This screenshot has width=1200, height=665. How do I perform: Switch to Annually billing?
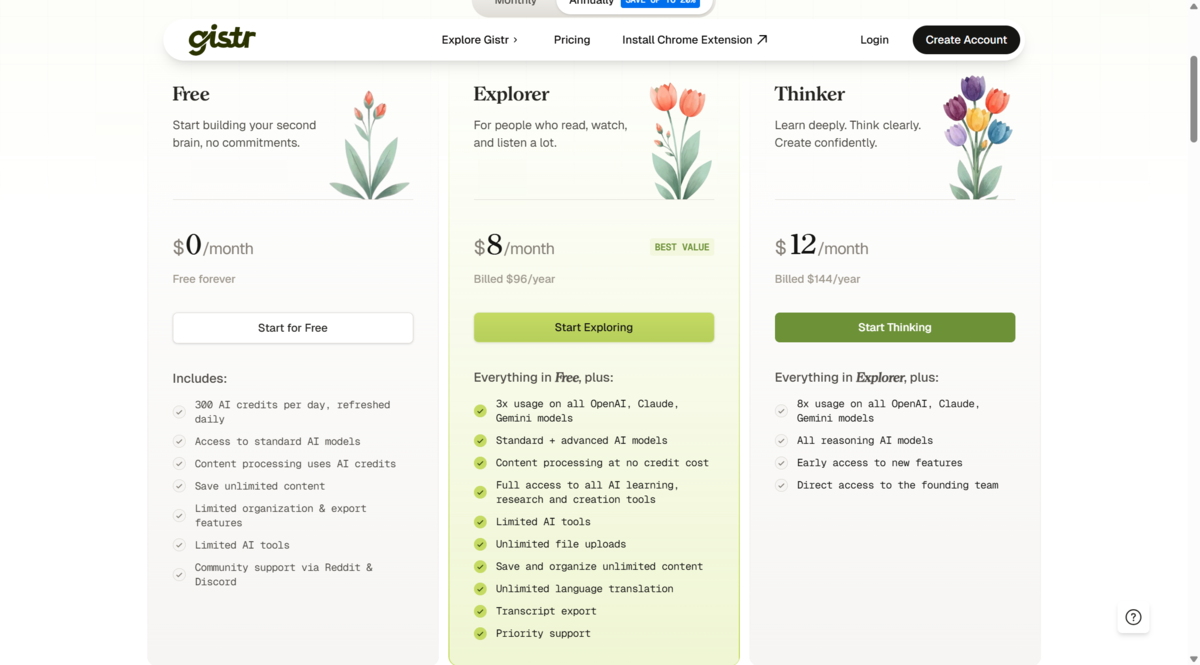pyautogui.click(x=633, y=4)
